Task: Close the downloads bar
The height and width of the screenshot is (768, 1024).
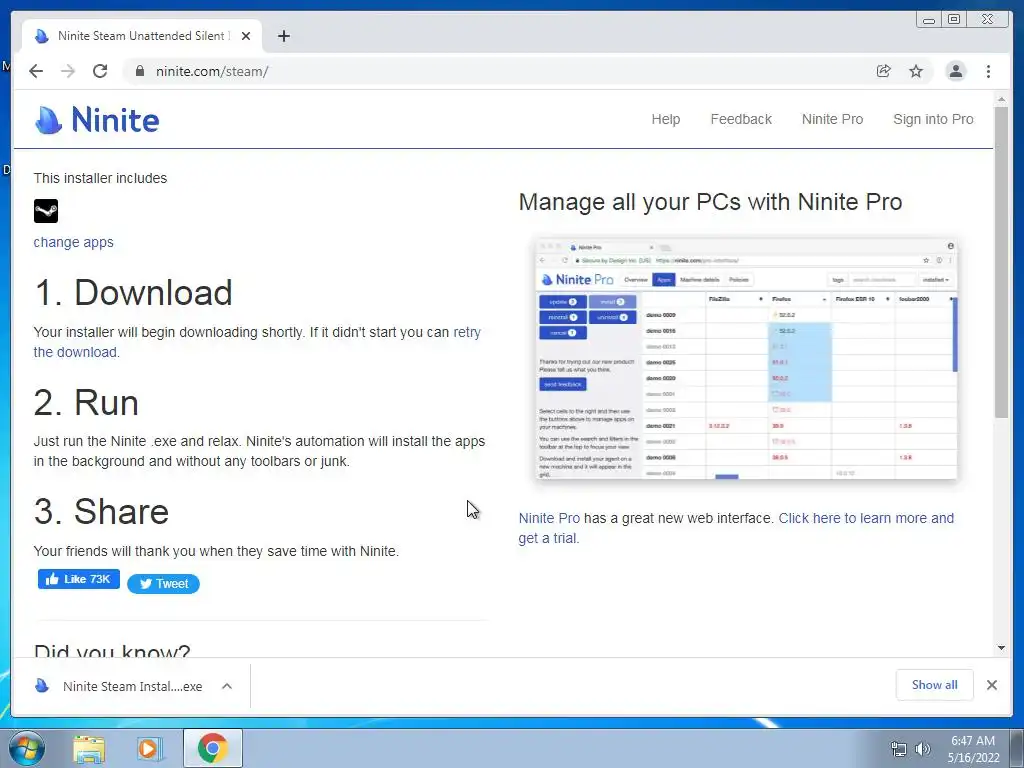Action: 991,685
